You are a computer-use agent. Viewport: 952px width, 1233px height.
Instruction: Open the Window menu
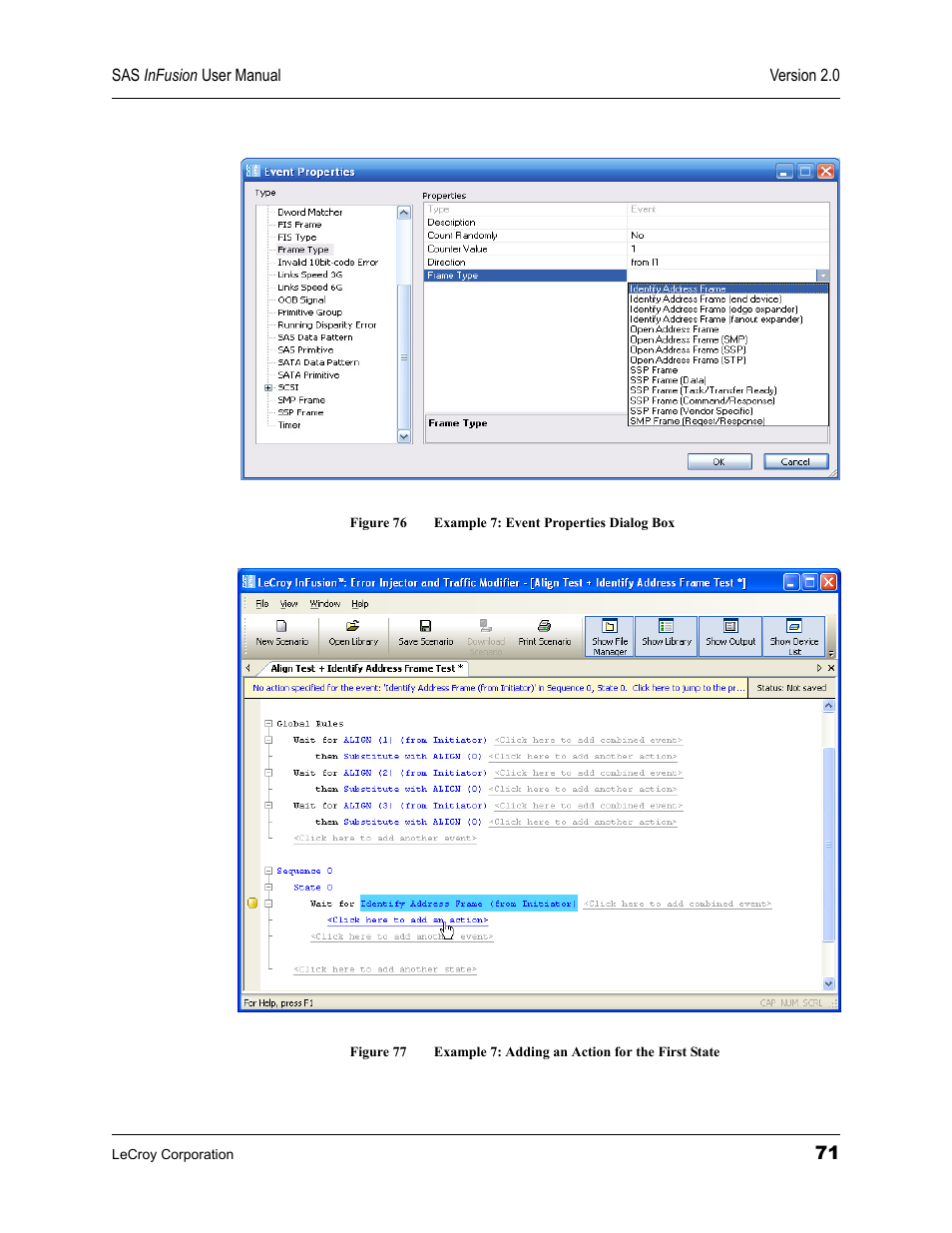324,603
